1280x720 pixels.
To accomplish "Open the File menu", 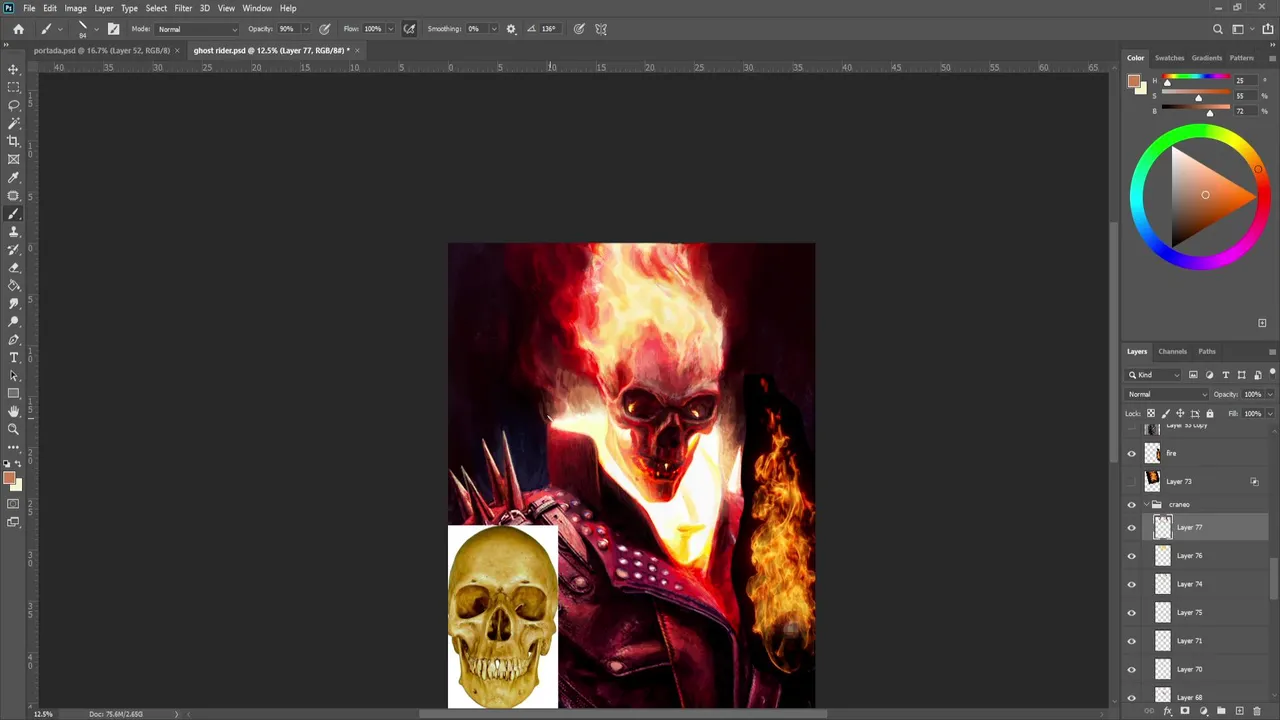I will [x=29, y=8].
